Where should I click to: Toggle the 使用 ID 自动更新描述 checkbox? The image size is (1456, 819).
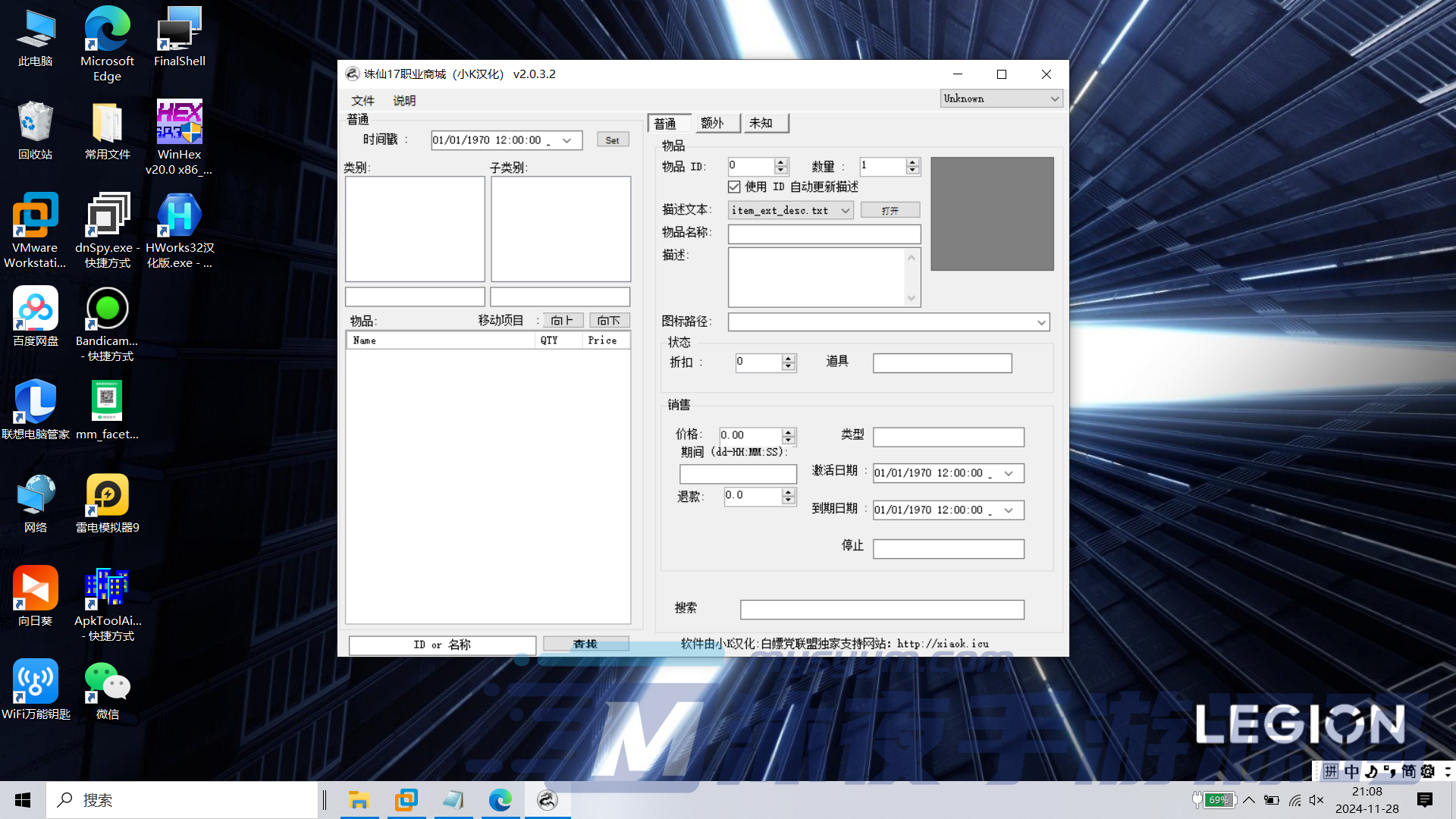734,187
